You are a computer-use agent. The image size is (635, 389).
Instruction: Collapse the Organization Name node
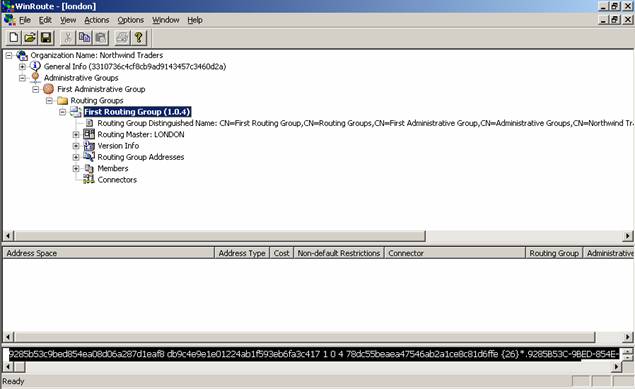click(9, 55)
